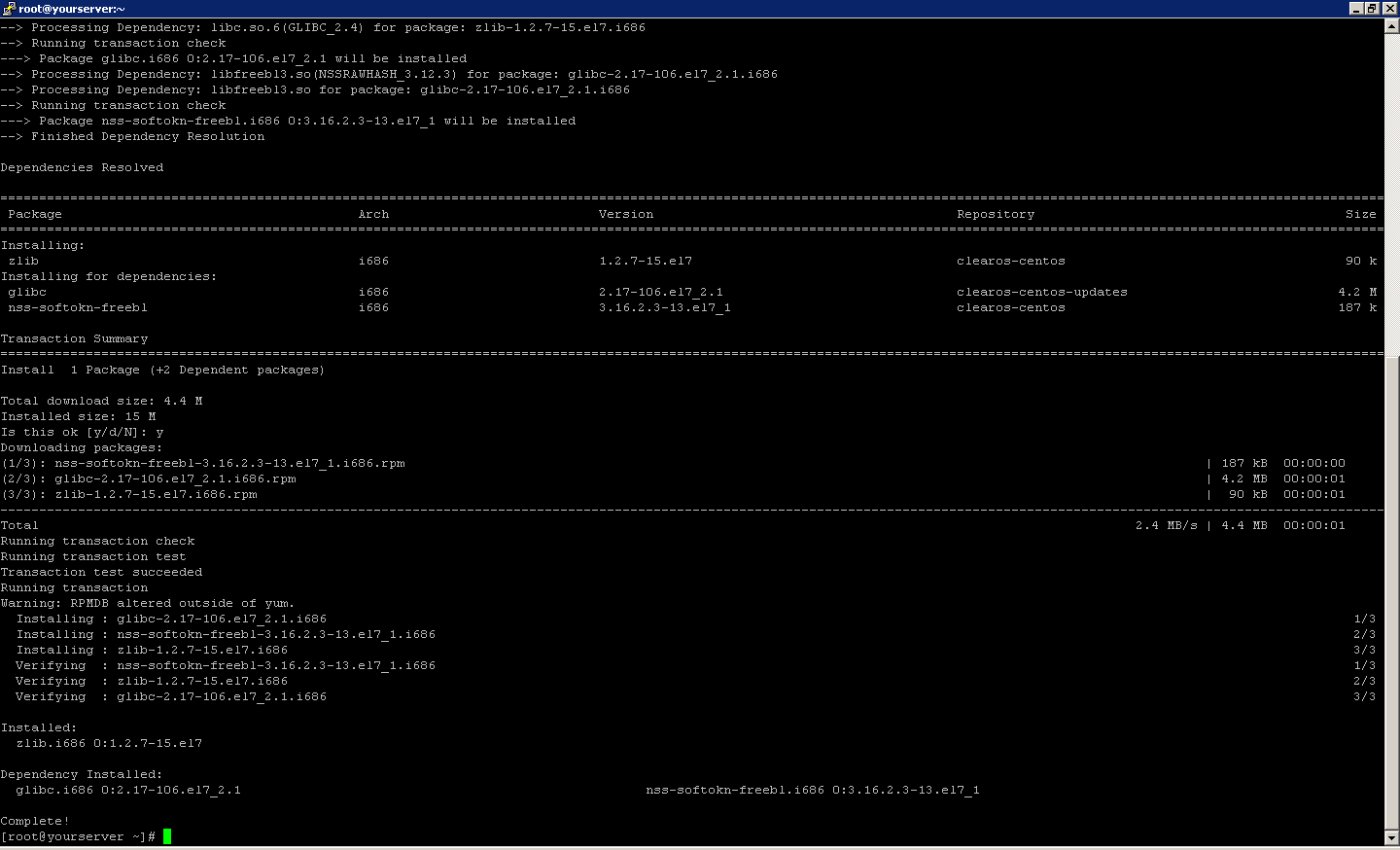Click the 'Installed size: 15 M' line
The height and width of the screenshot is (850, 1400).
[x=78, y=416]
